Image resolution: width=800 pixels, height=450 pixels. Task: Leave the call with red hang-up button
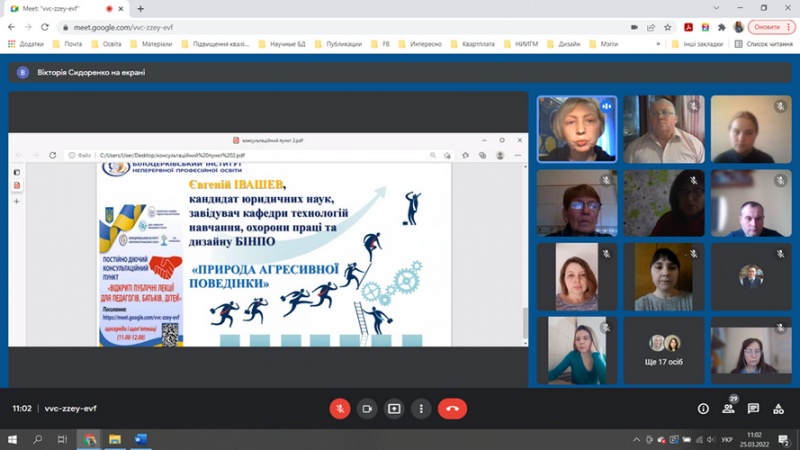point(452,408)
